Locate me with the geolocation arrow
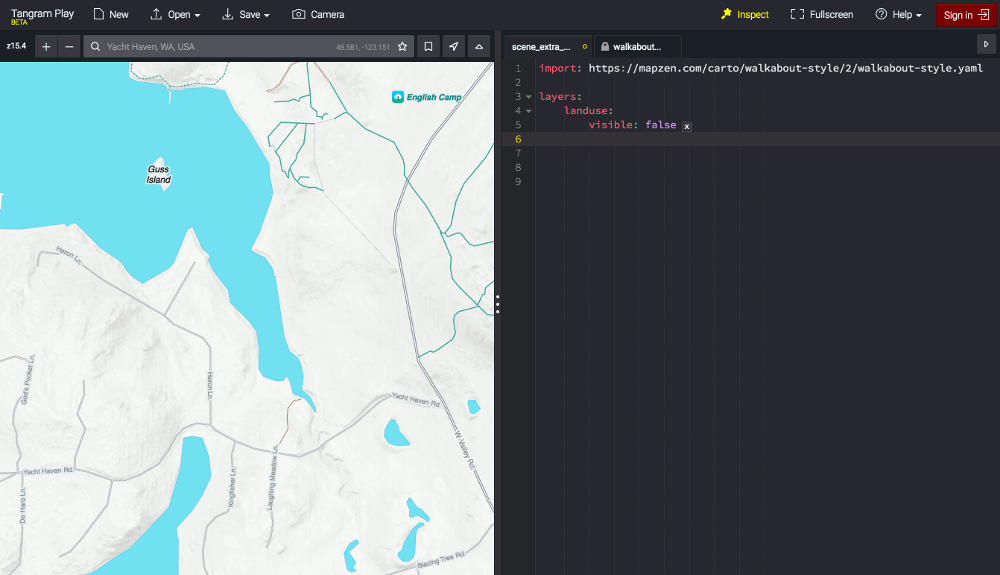 (453, 47)
